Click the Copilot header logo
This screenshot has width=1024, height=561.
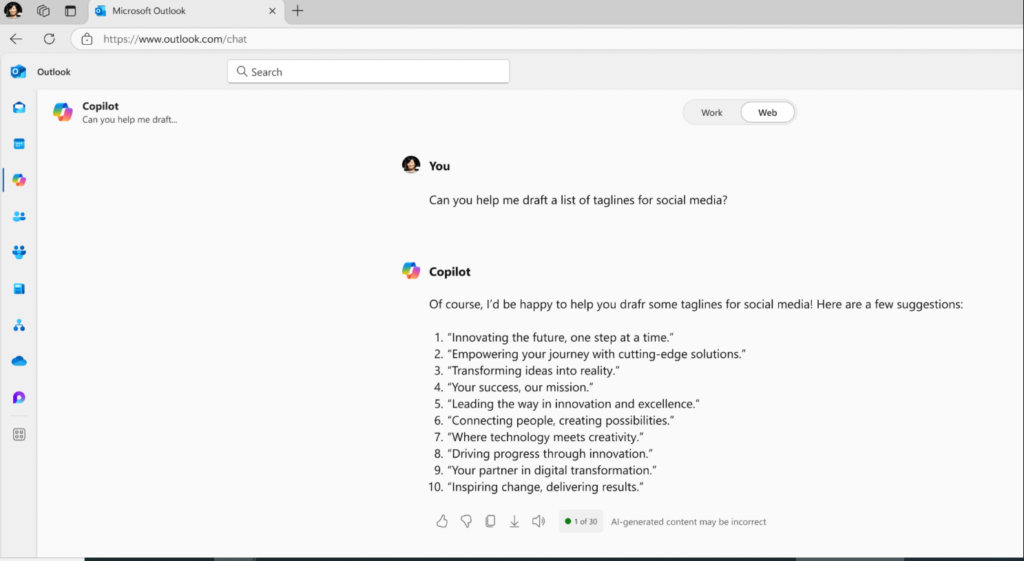63,112
